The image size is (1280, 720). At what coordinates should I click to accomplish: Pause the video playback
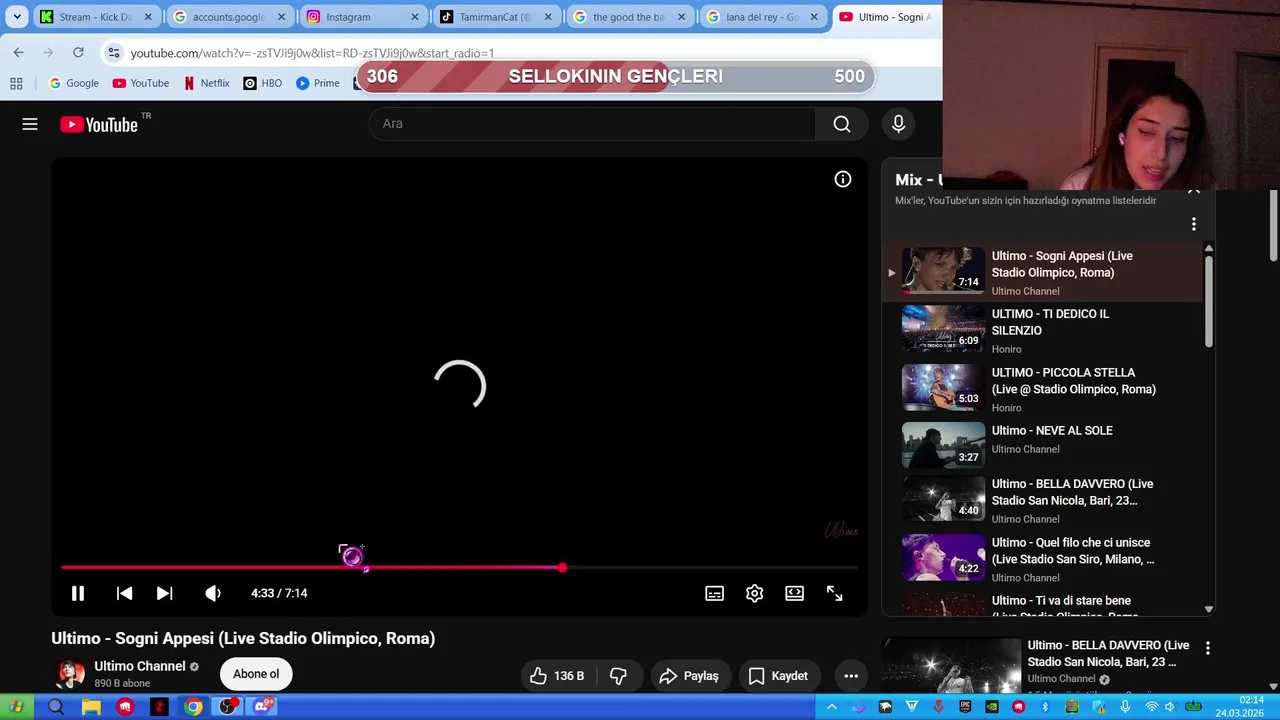pos(77,593)
